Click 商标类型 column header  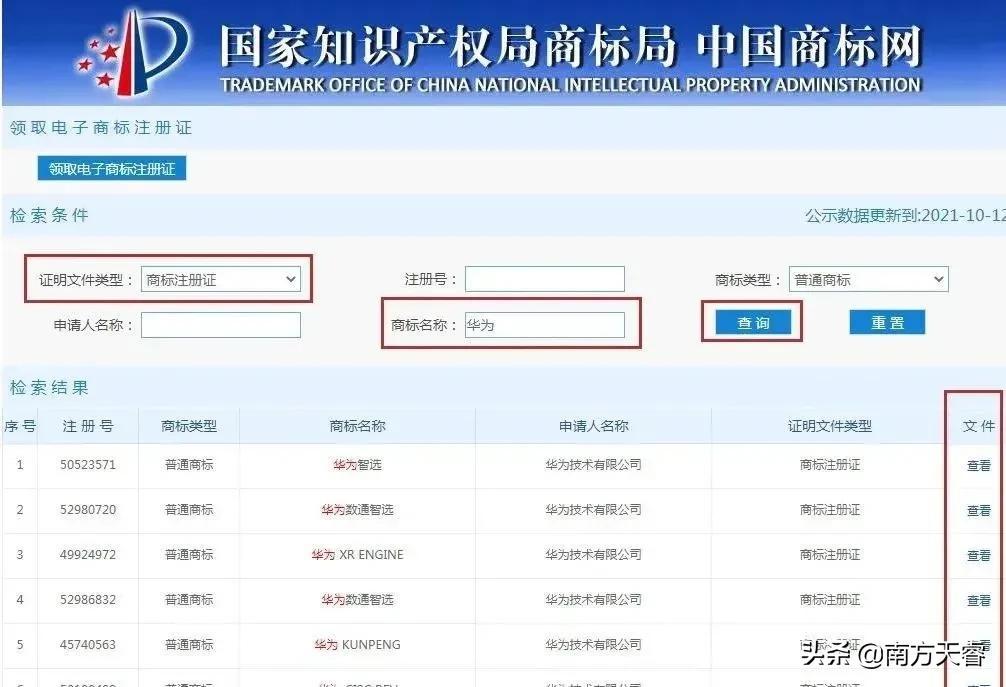[189, 426]
